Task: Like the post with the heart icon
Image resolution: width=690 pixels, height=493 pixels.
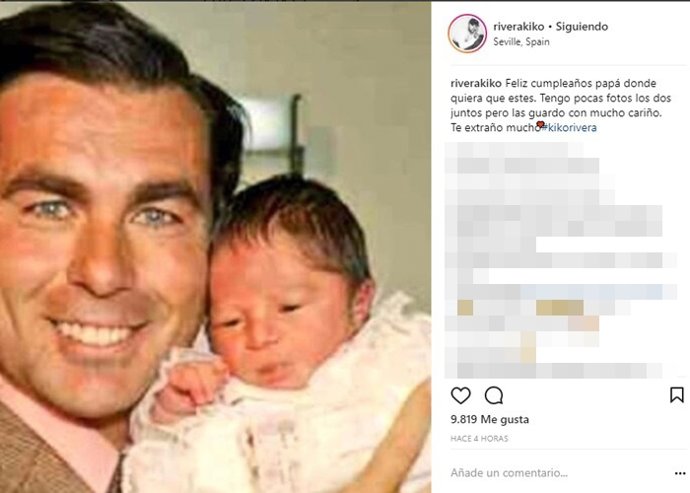Action: (460, 395)
